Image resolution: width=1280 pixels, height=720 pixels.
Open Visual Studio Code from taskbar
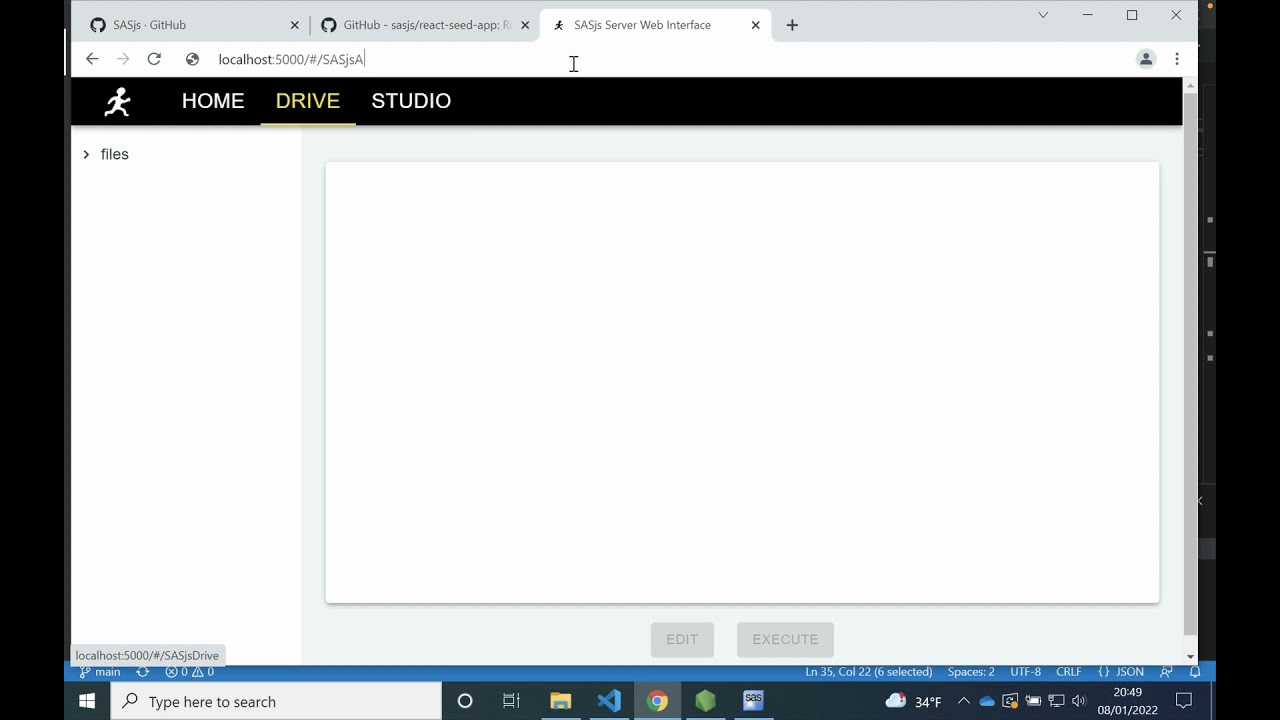tap(609, 701)
